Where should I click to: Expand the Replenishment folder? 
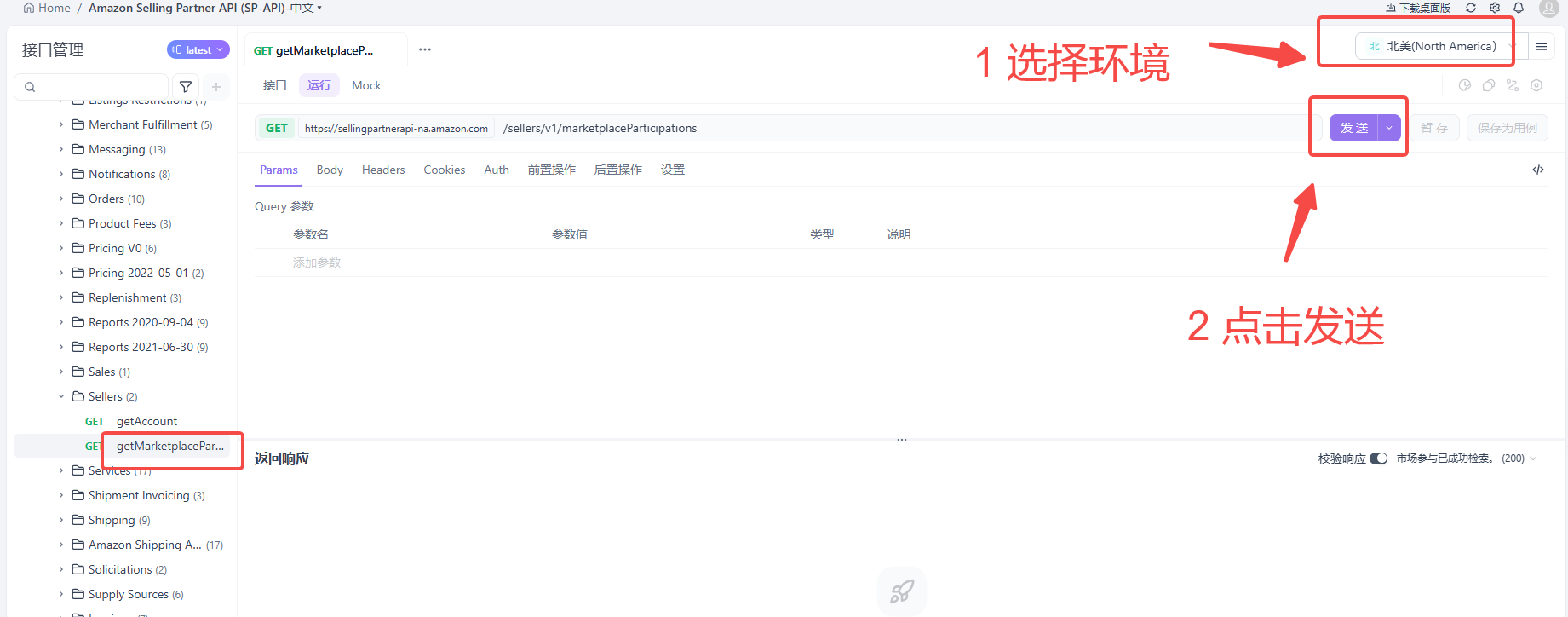pos(61,297)
